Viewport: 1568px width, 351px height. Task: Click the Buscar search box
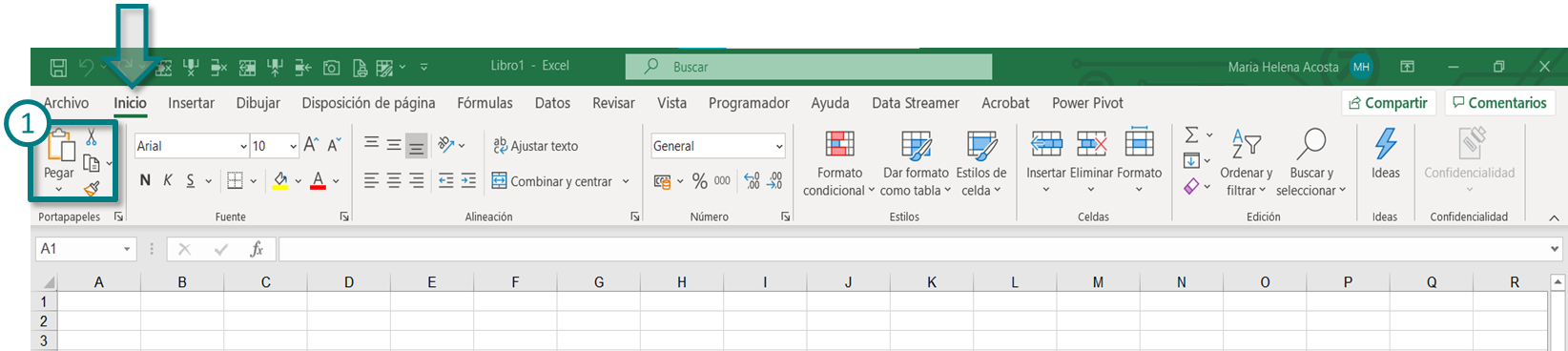click(809, 67)
